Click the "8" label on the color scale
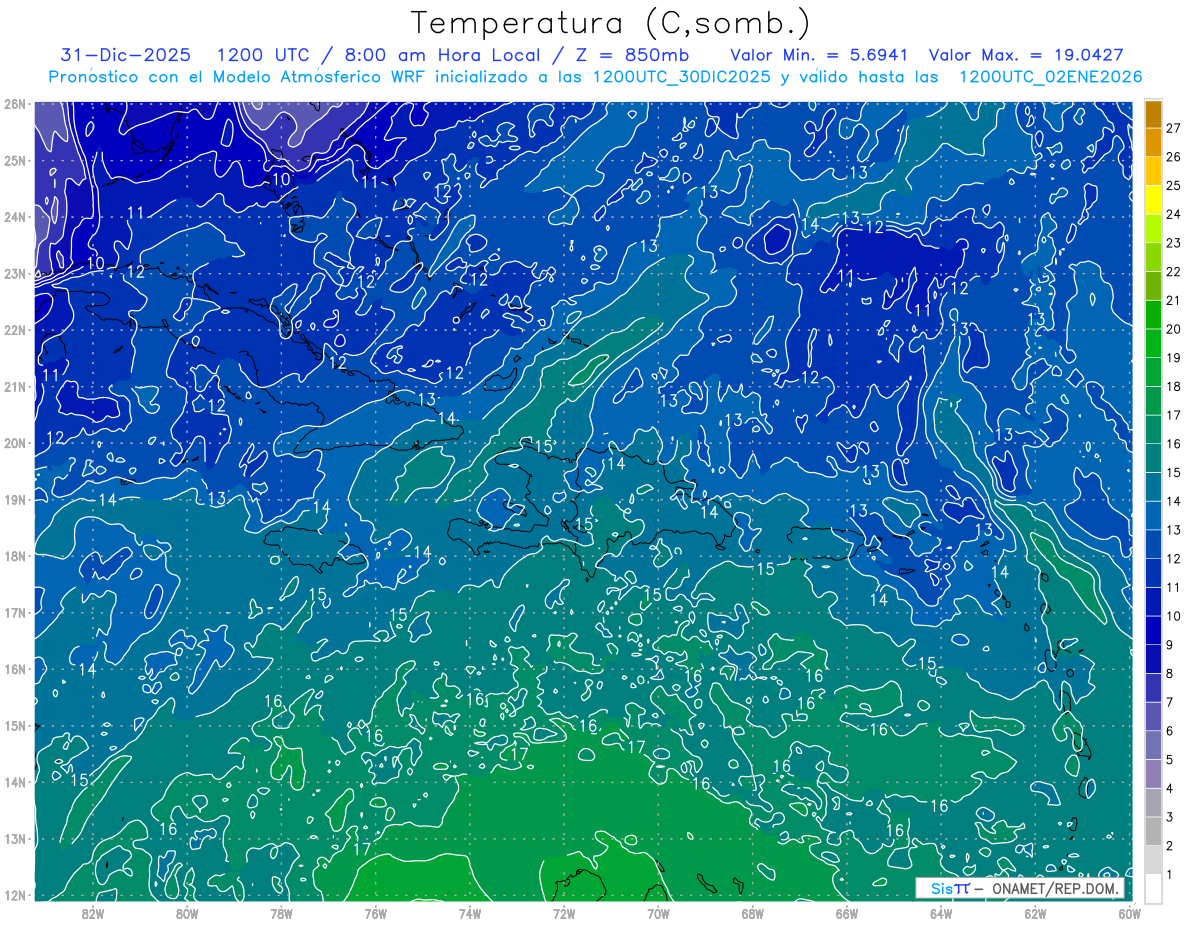Screen dimensions: 1200x927 coord(1170,674)
